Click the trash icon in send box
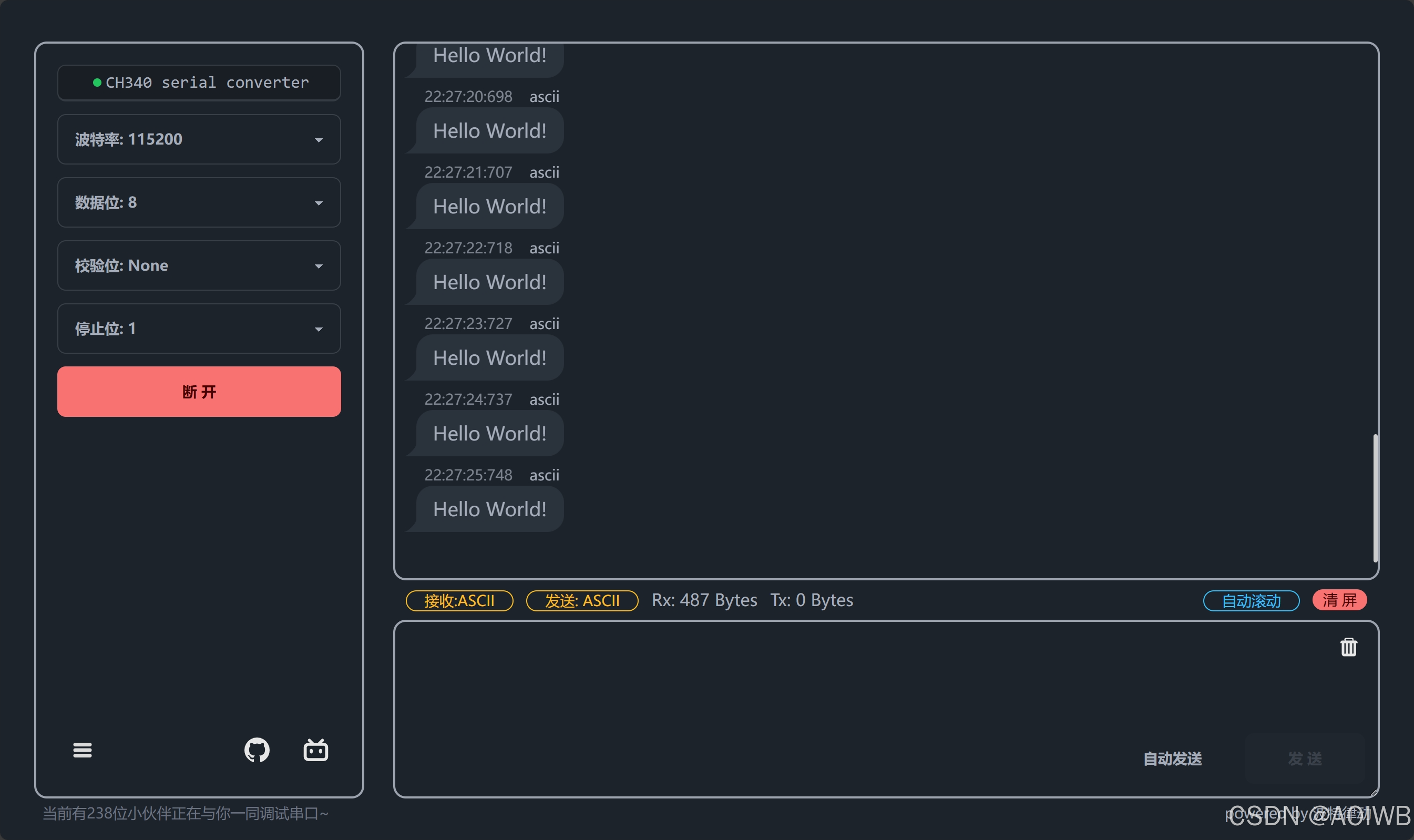This screenshot has width=1414, height=840. coord(1348,647)
